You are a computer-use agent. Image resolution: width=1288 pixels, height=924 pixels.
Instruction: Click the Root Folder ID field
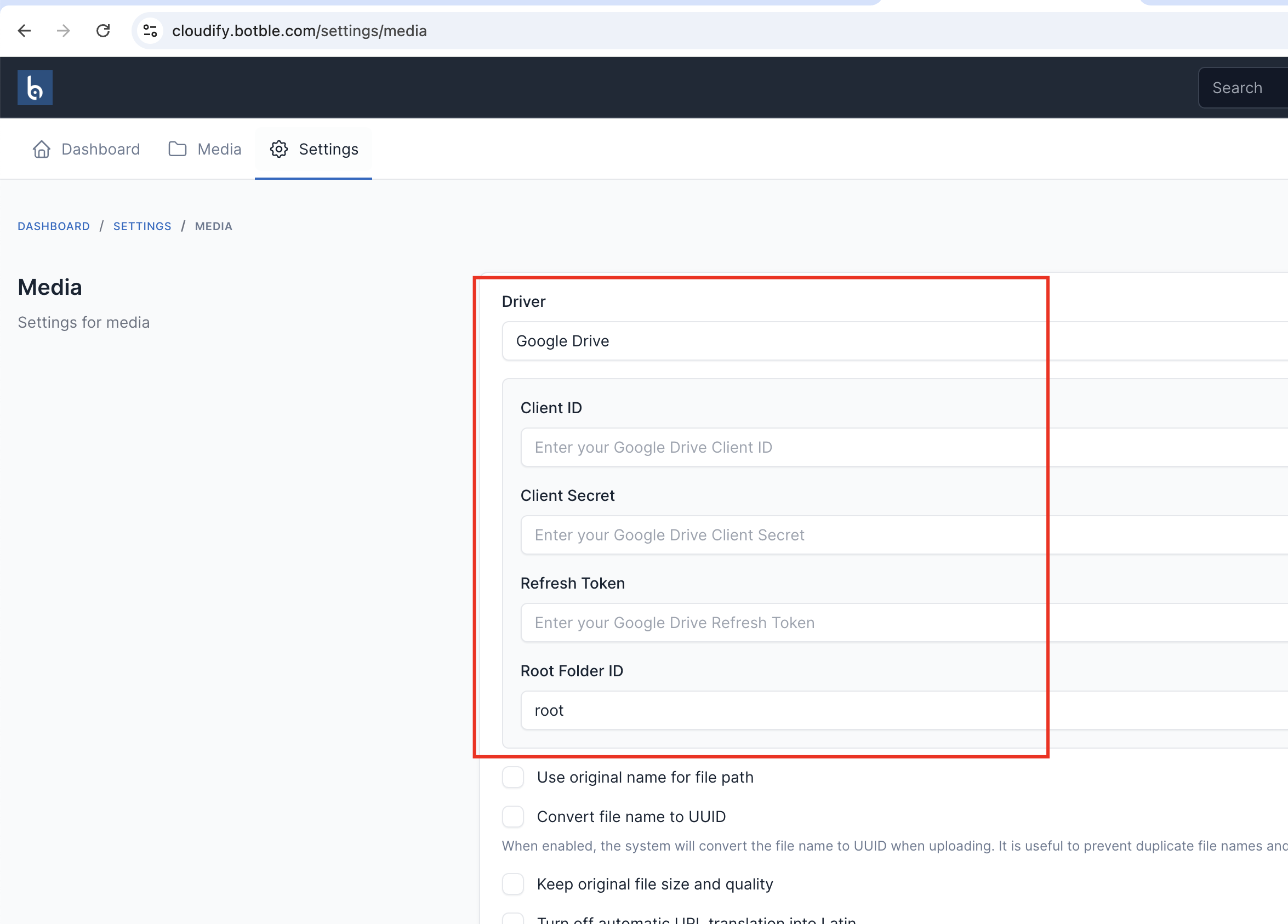click(904, 710)
